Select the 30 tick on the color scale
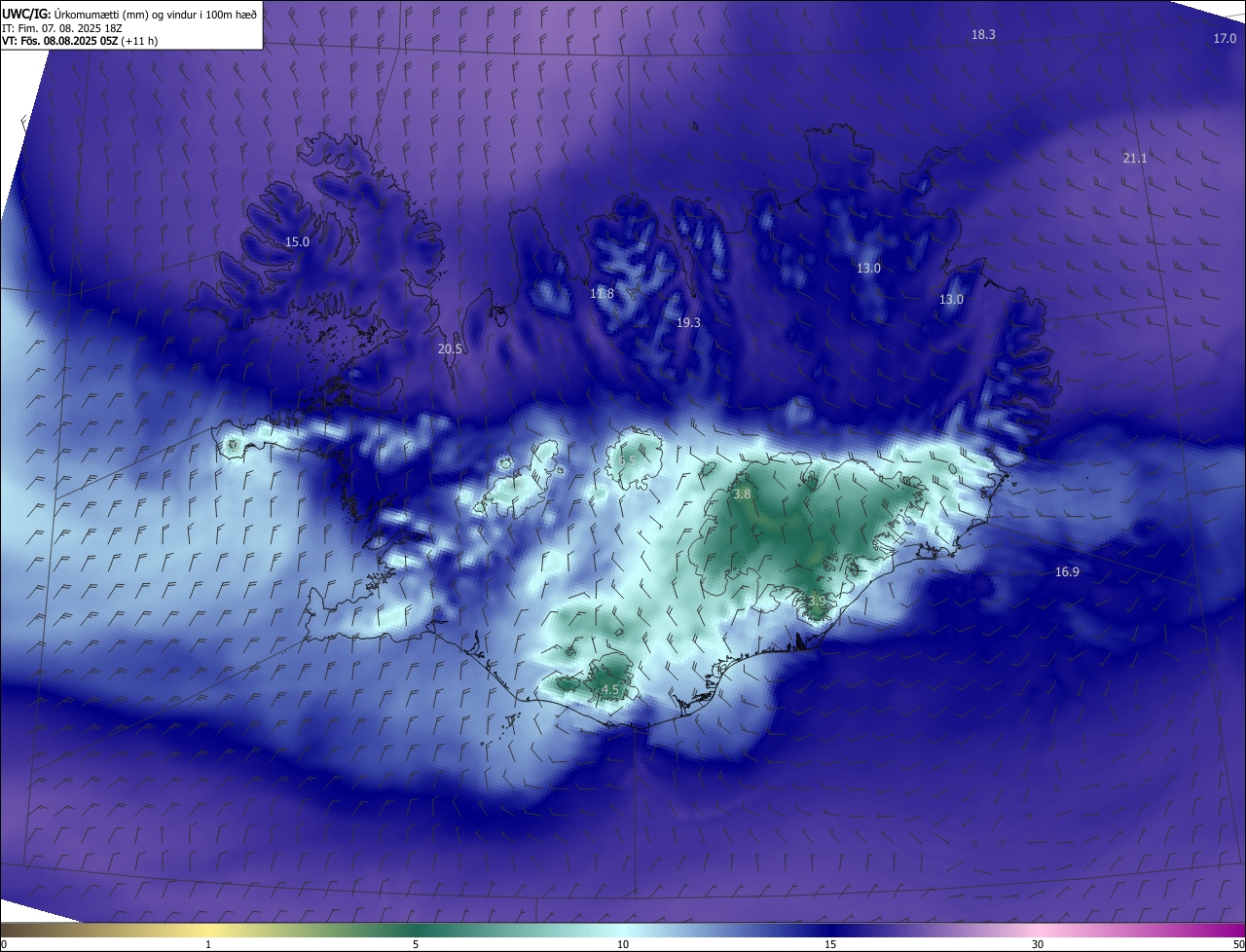This screenshot has width=1246, height=952. (x=1038, y=944)
